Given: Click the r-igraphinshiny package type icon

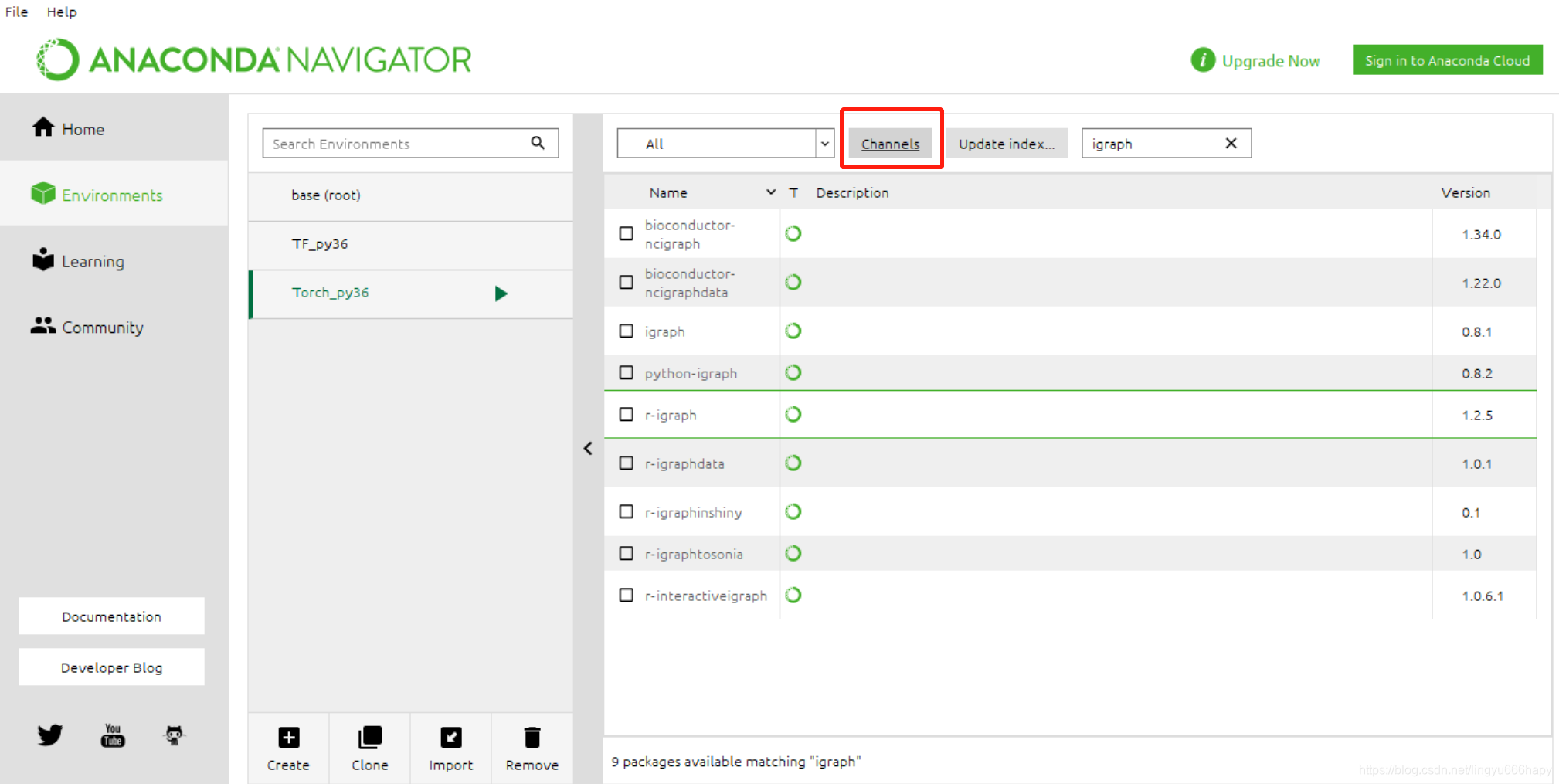Looking at the screenshot, I should [793, 511].
